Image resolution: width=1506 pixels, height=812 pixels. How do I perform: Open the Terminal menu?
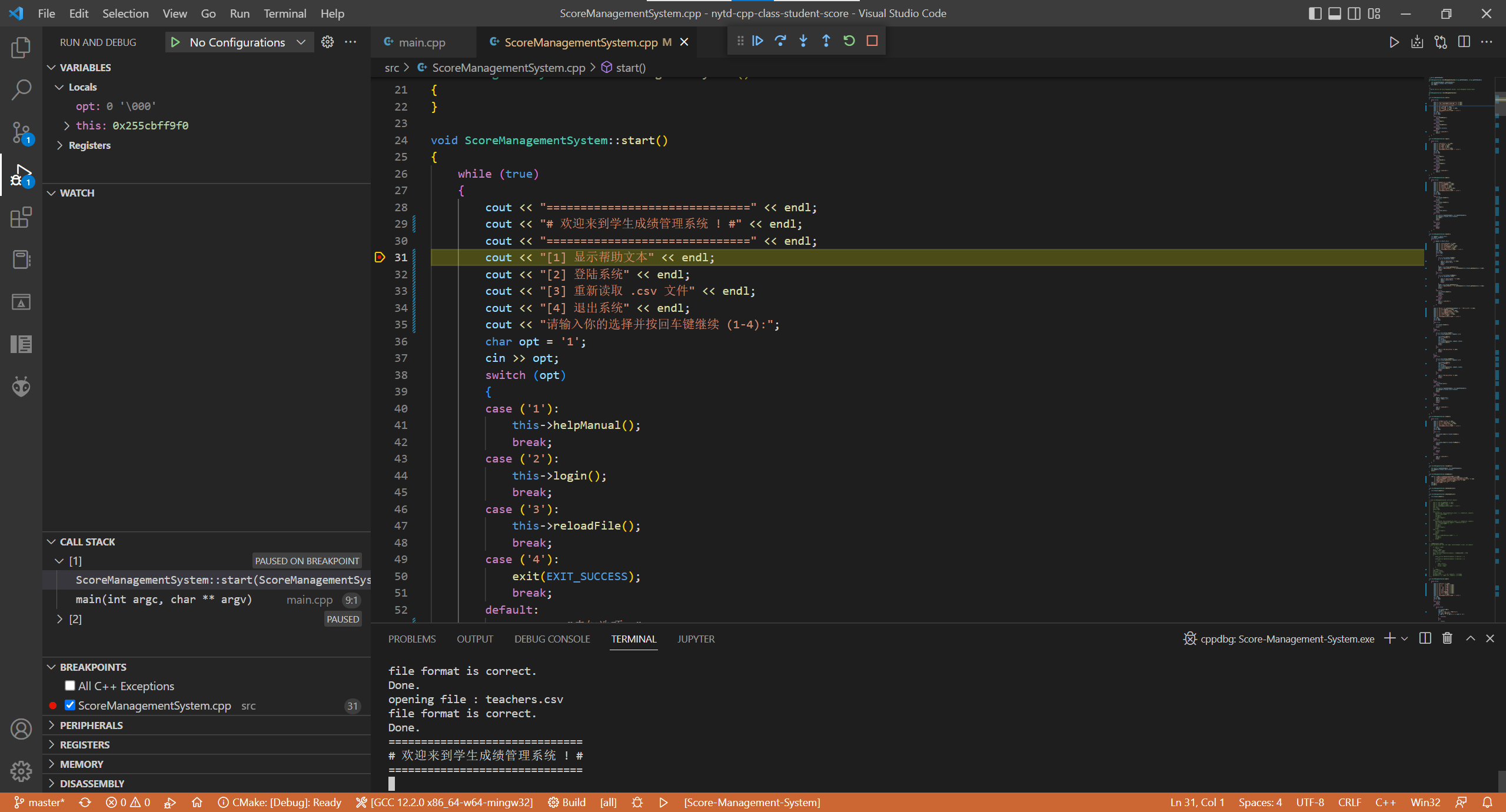pyautogui.click(x=284, y=13)
